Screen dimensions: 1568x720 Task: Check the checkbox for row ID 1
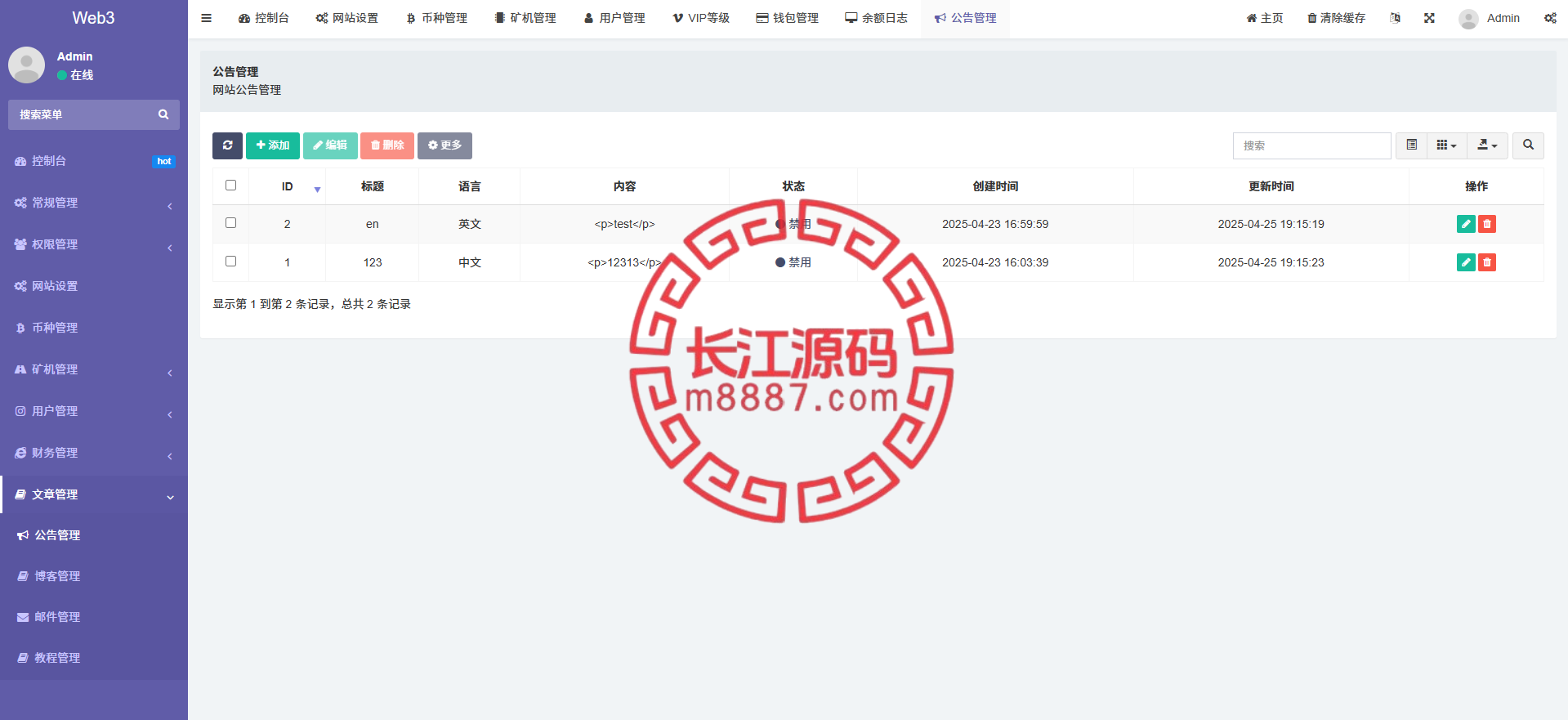230,262
